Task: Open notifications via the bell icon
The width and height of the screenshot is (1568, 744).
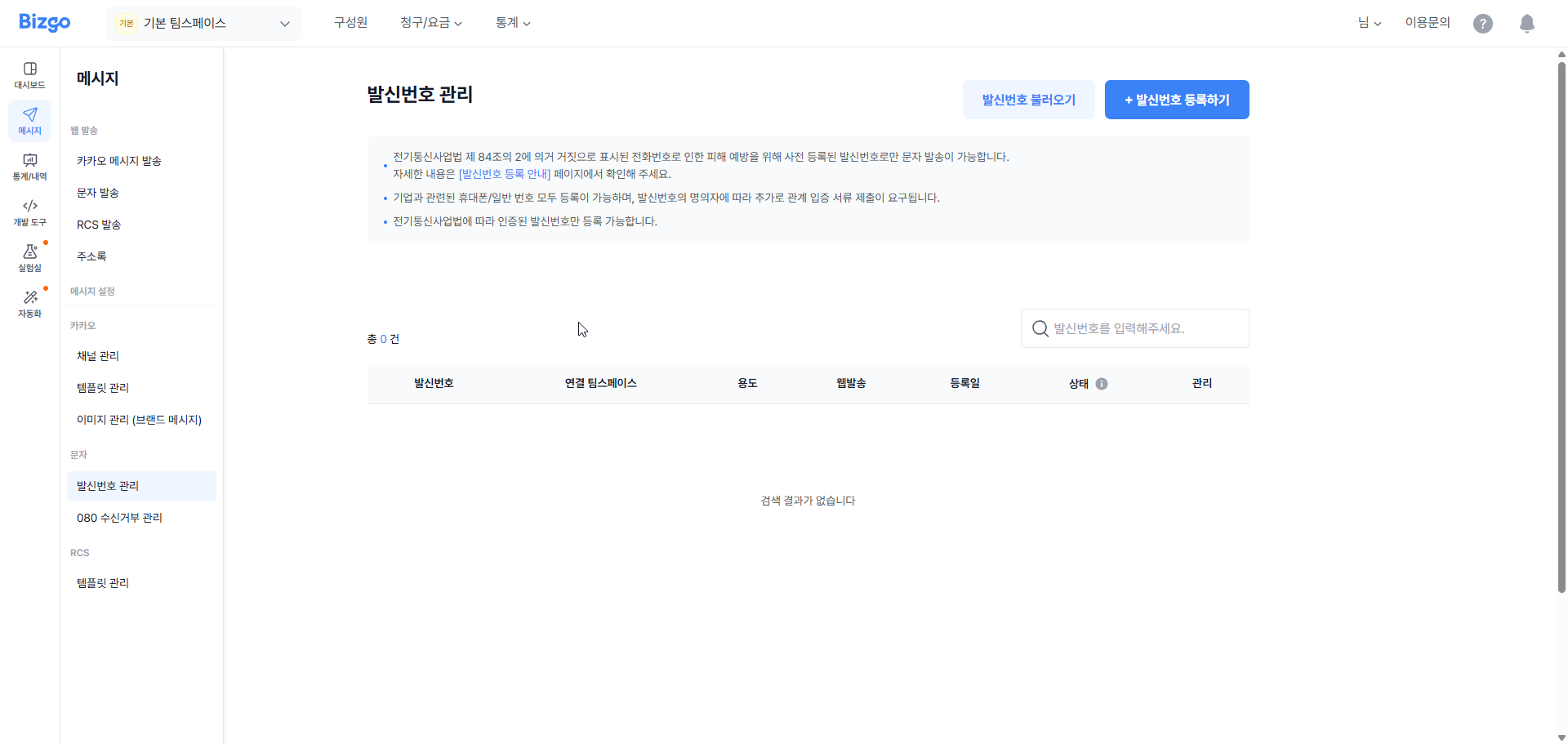Action: click(x=1527, y=23)
